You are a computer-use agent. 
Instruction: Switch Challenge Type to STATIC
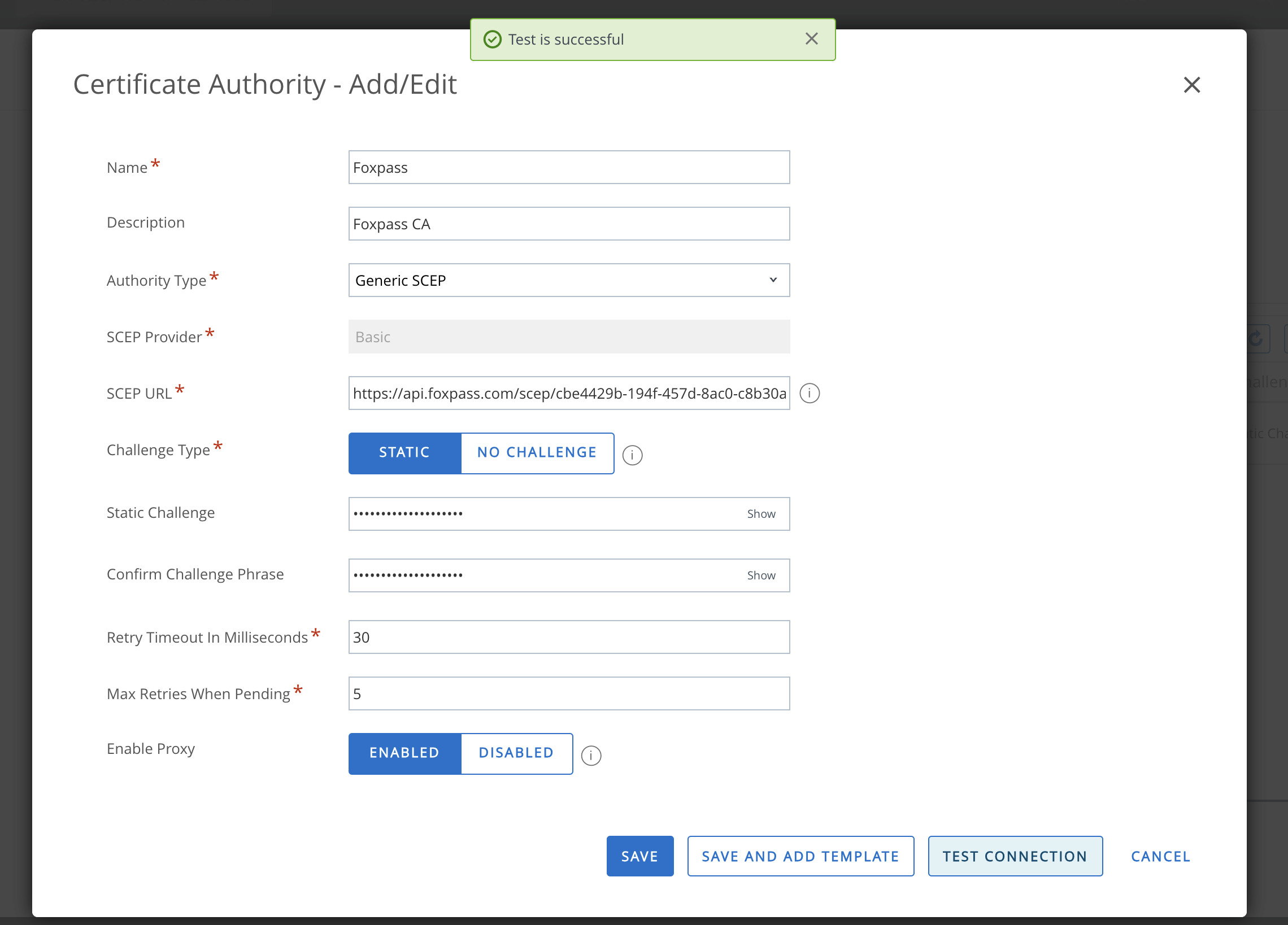(403, 453)
